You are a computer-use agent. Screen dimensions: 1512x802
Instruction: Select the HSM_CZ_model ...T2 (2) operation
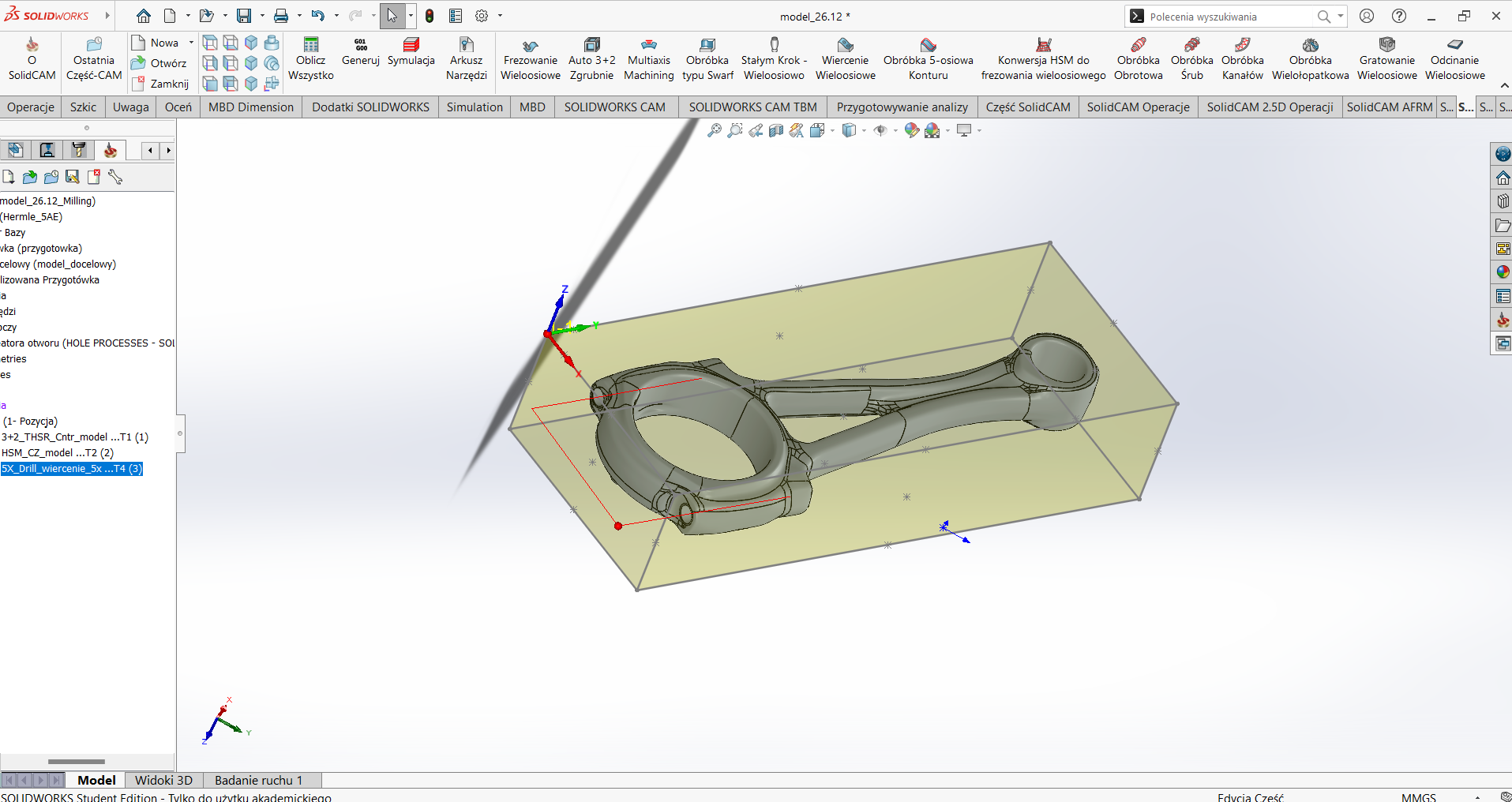click(x=58, y=452)
